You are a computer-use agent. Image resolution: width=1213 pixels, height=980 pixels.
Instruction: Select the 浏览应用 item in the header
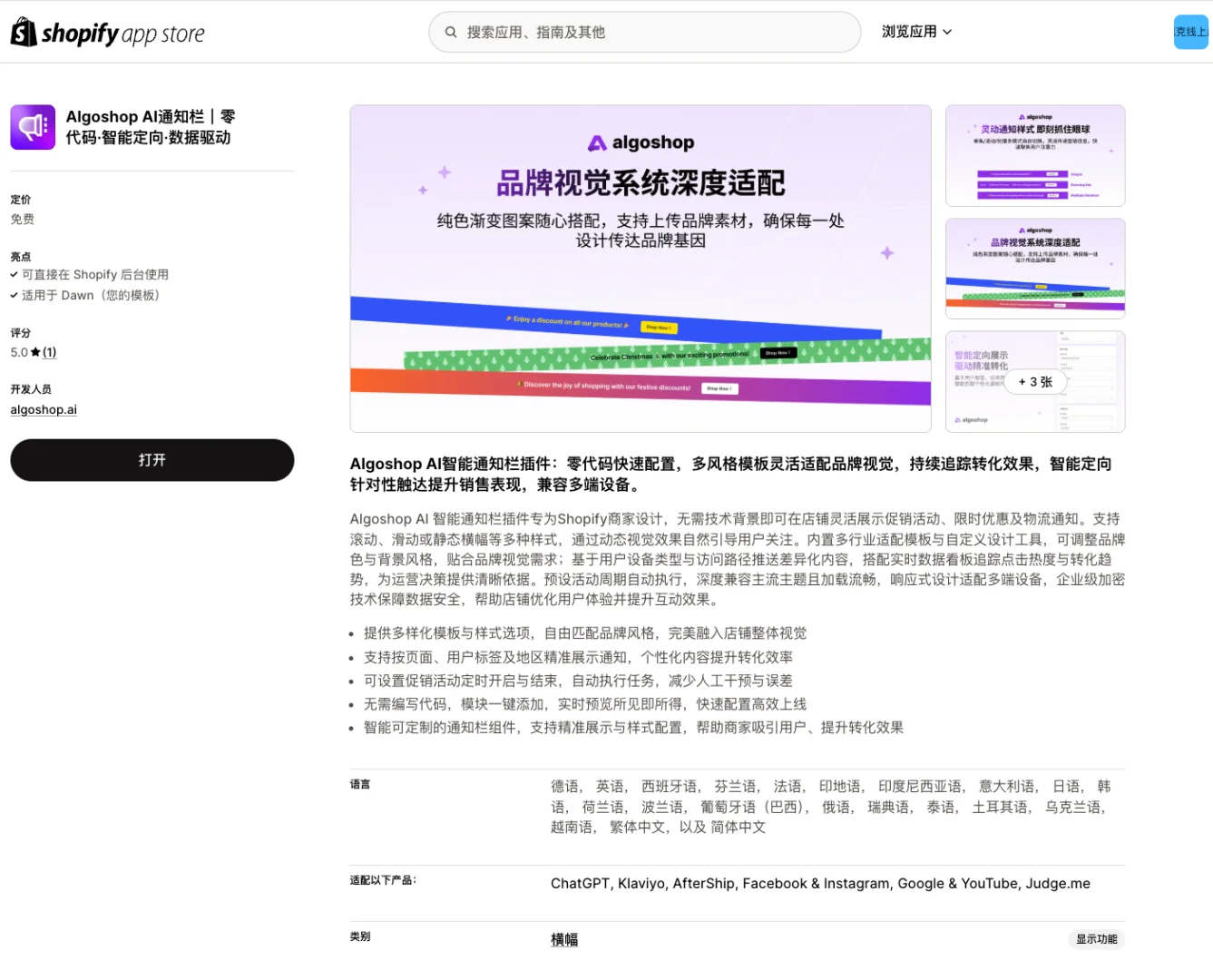point(910,30)
